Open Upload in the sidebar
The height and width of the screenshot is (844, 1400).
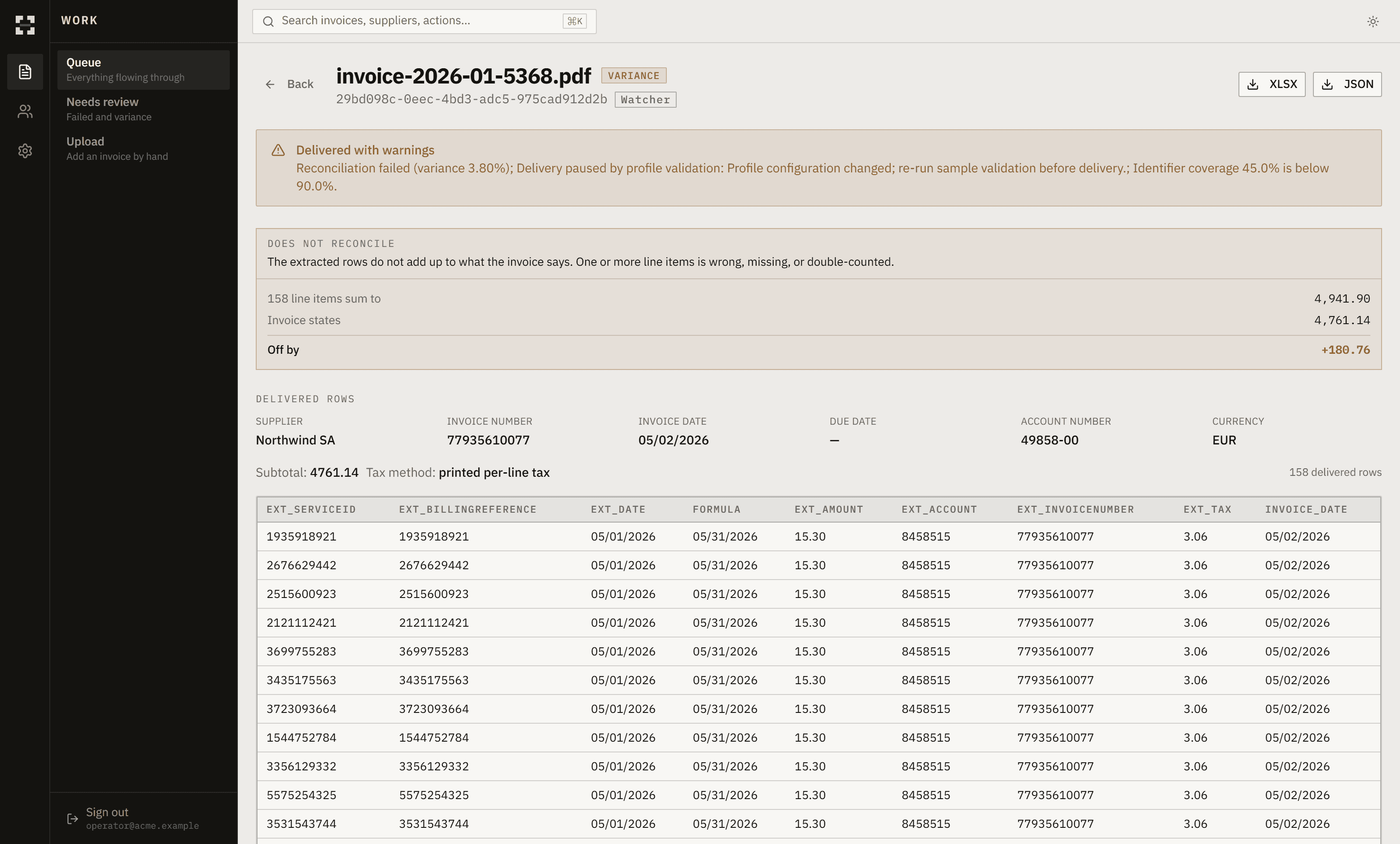click(143, 148)
